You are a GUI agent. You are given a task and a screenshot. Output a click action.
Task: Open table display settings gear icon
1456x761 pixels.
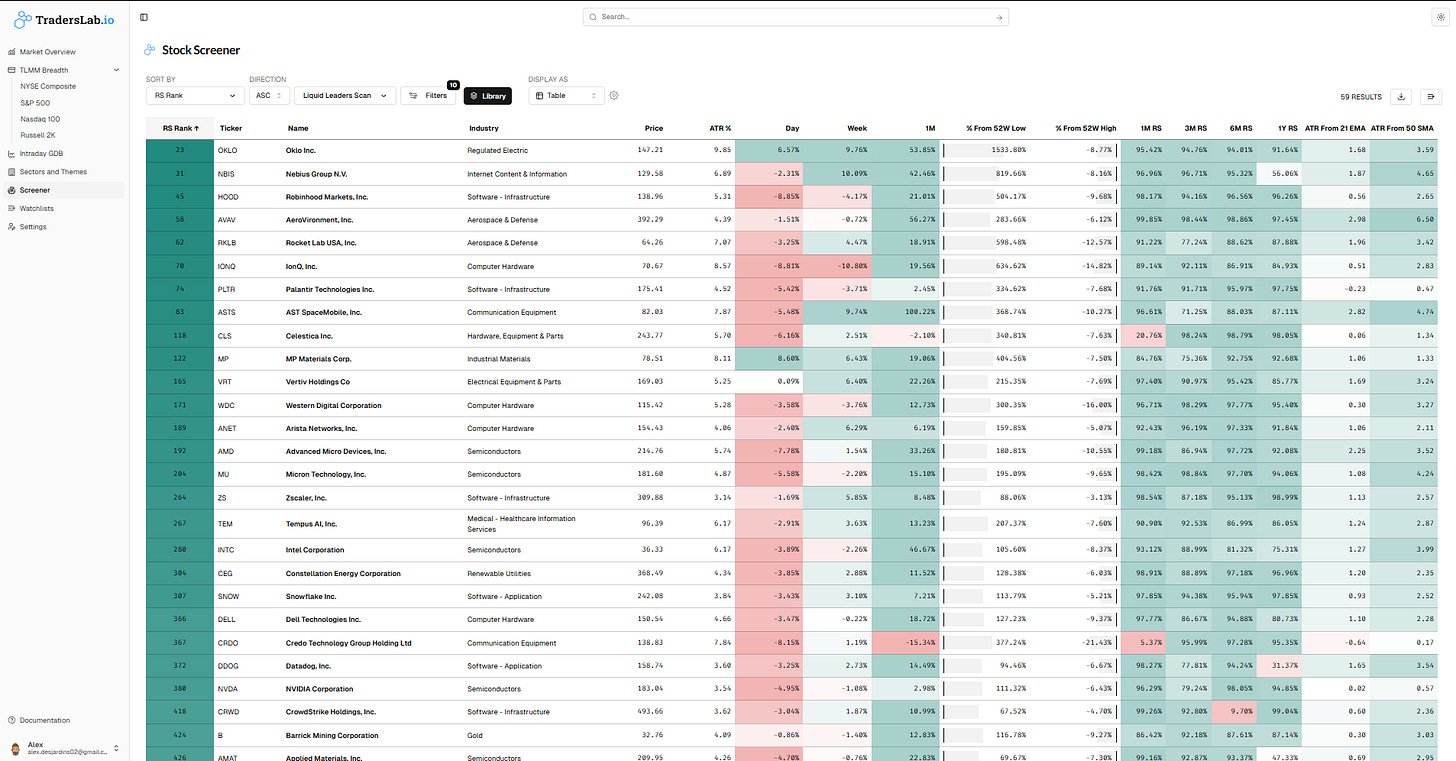[x=614, y=96]
